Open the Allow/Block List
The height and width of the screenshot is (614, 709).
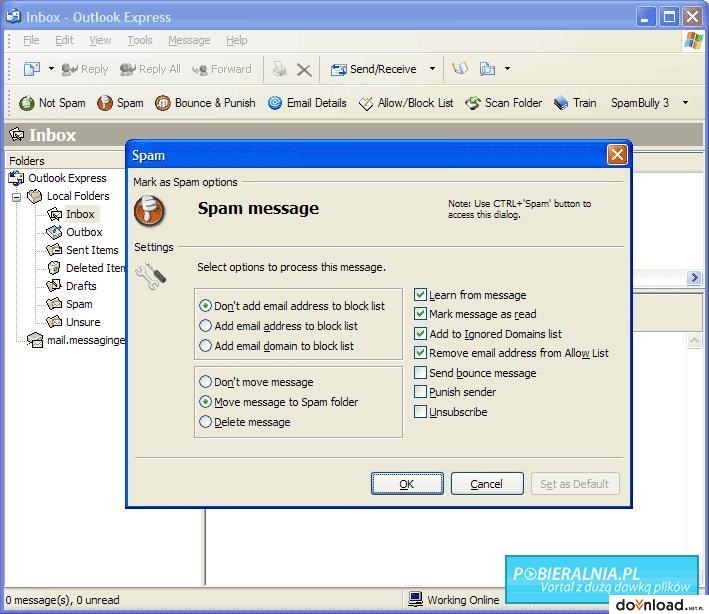406,103
